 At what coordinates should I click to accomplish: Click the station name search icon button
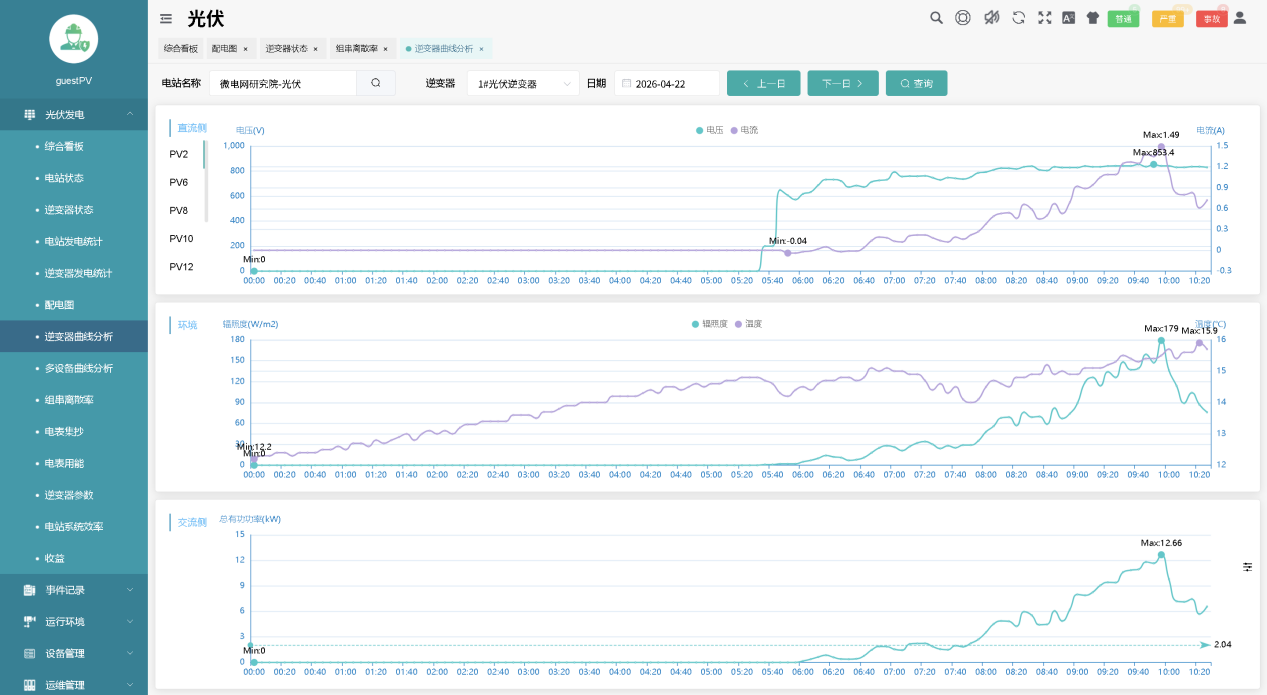376,84
